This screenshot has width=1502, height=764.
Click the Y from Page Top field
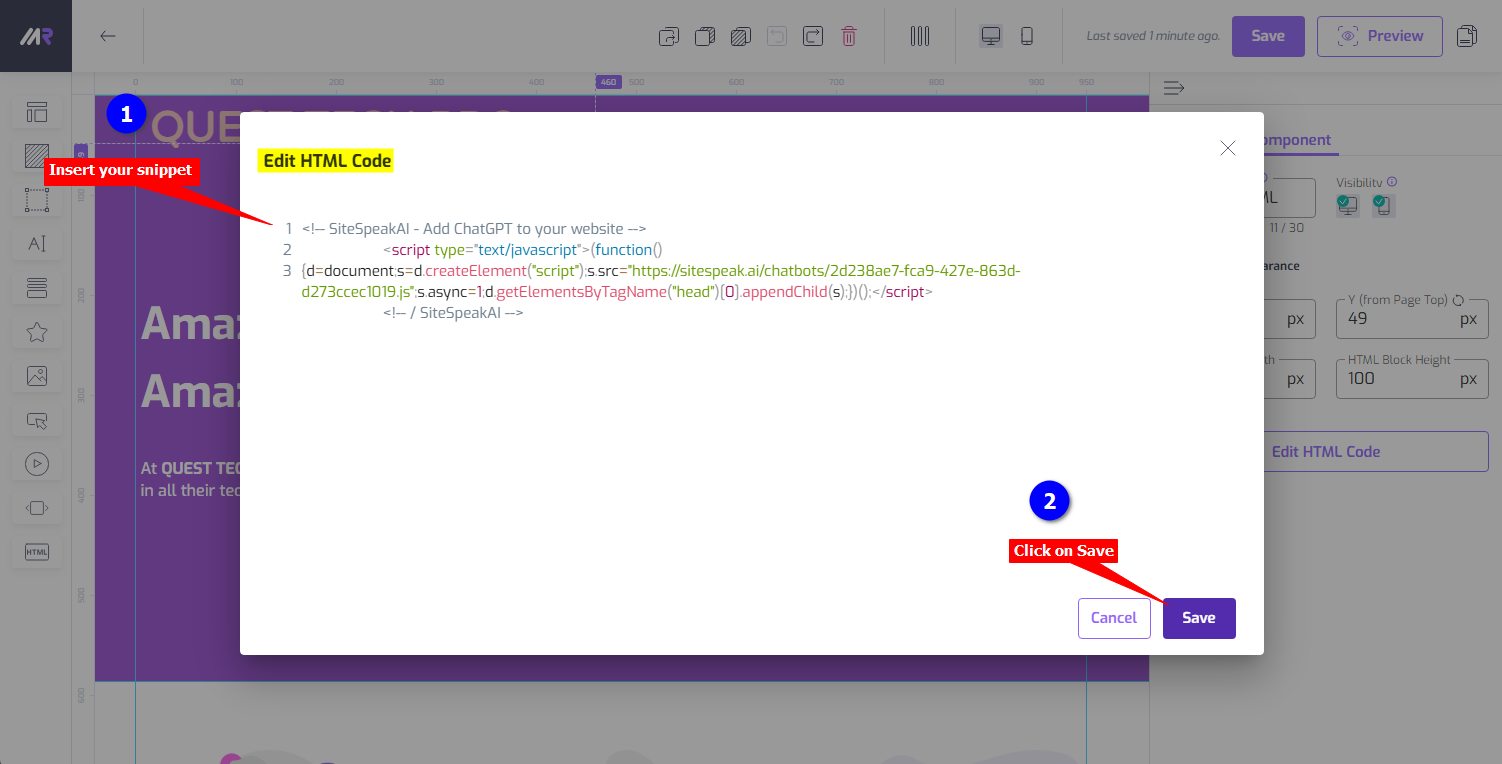pos(1399,319)
